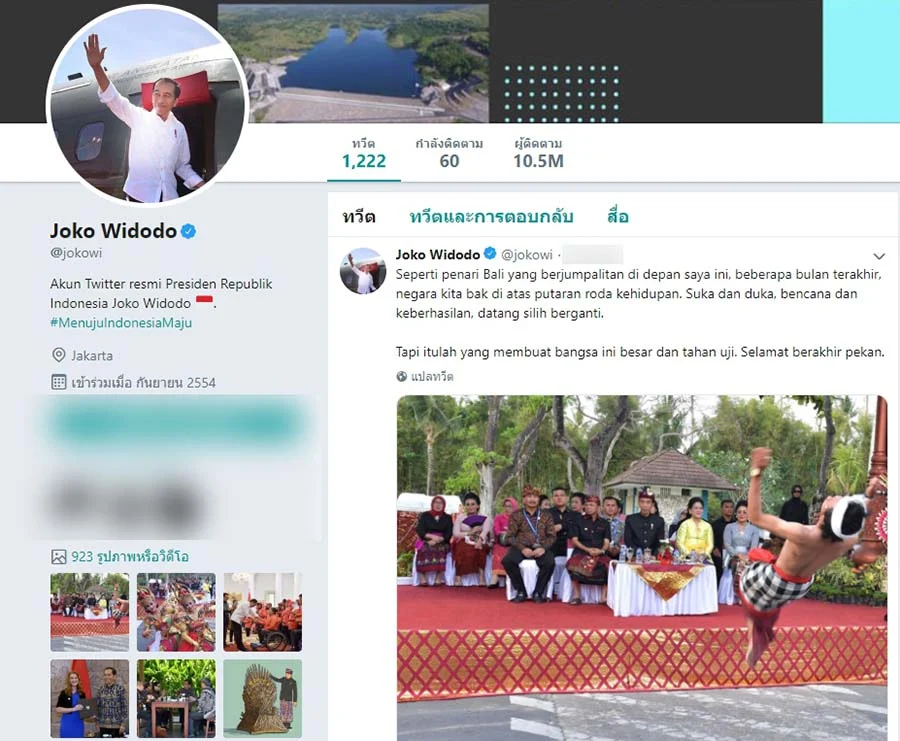Open the tweet options chevron menu
900x741 pixels.
879,256
